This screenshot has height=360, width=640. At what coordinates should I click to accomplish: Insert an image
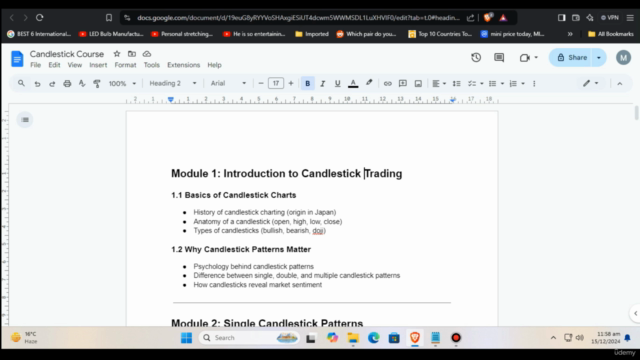pyautogui.click(x=418, y=84)
